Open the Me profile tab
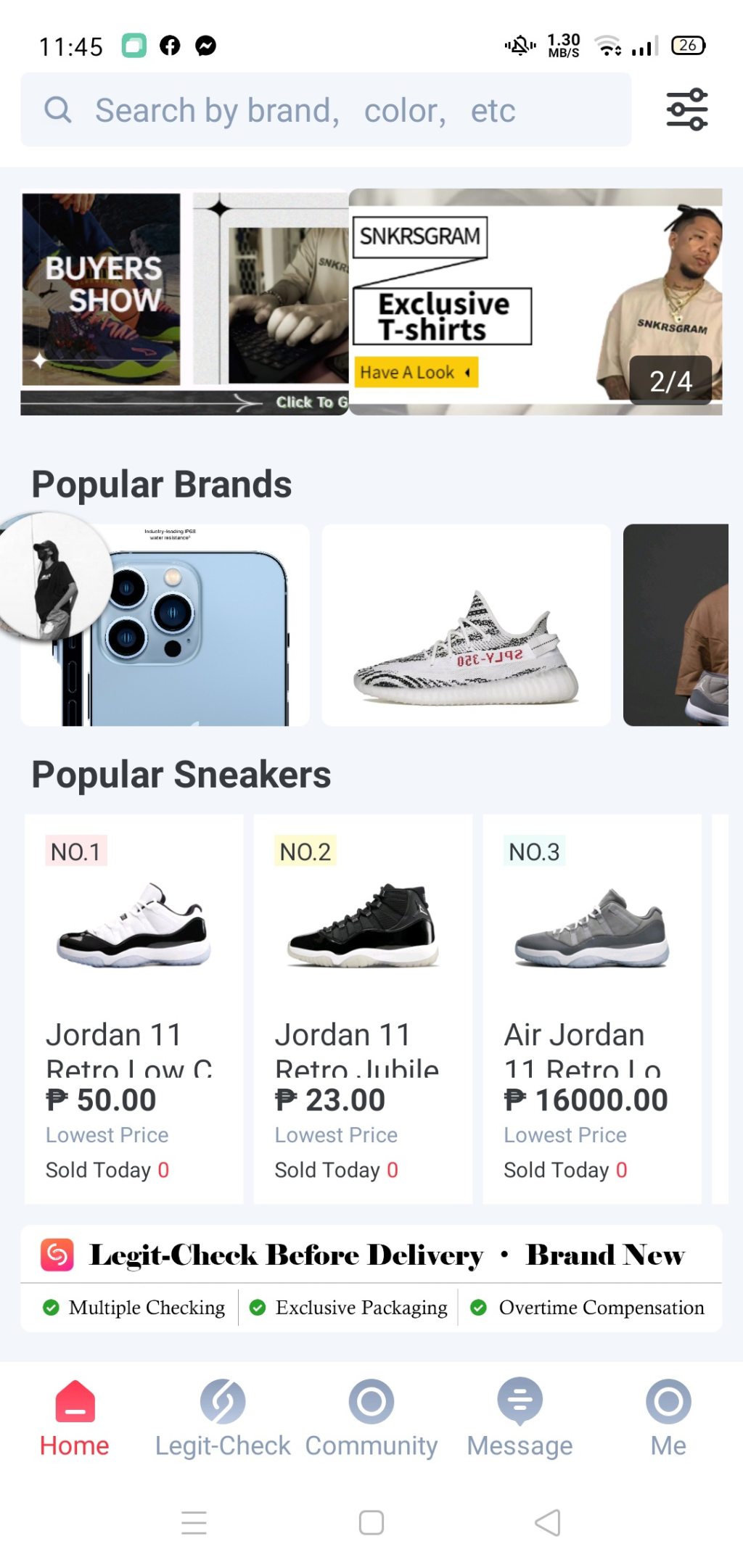 (668, 1418)
